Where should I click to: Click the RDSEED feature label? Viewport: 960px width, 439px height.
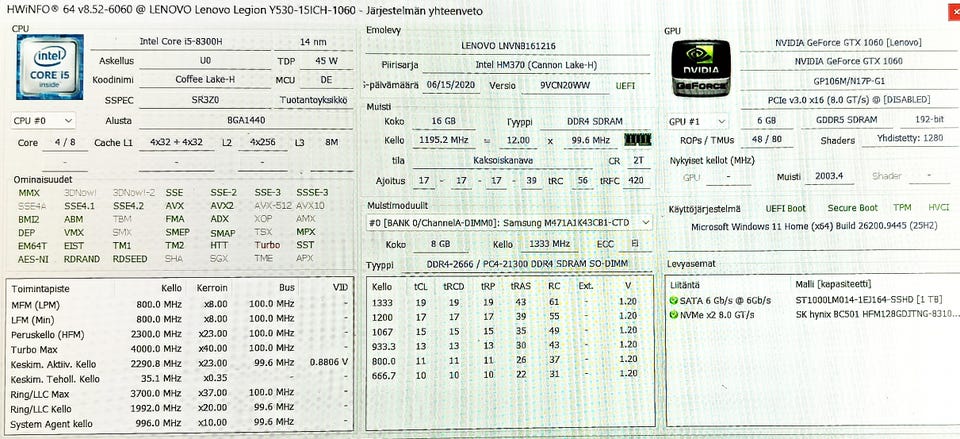click(x=130, y=259)
